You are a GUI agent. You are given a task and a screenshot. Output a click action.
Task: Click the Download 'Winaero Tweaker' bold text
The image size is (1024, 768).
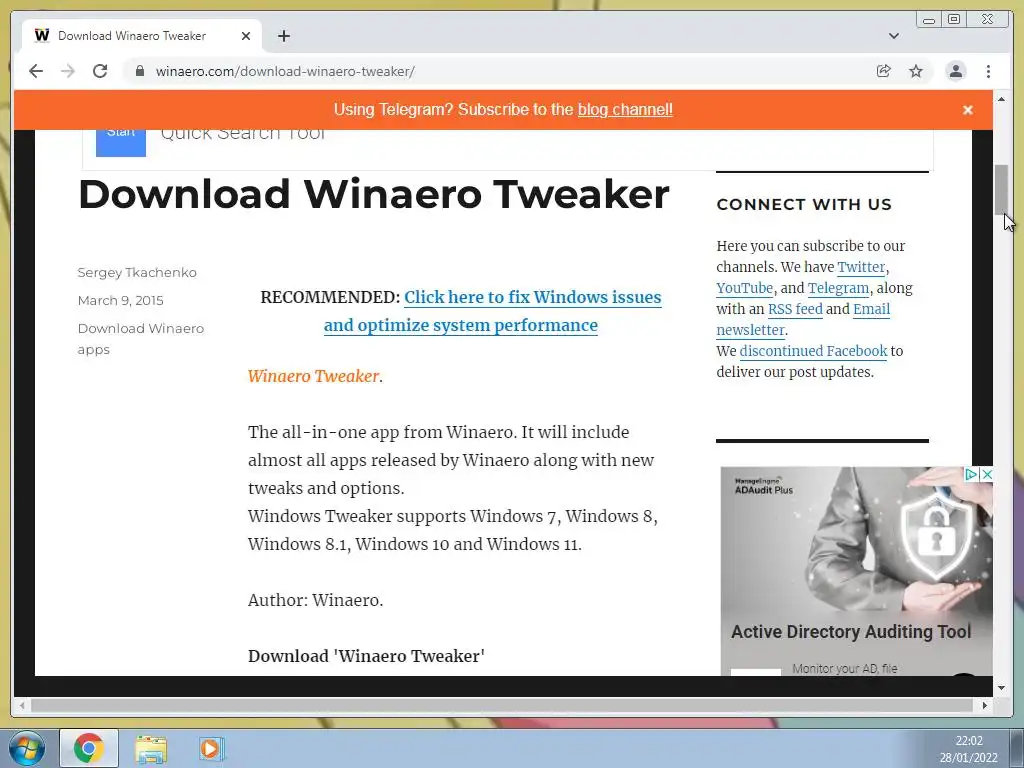click(366, 656)
